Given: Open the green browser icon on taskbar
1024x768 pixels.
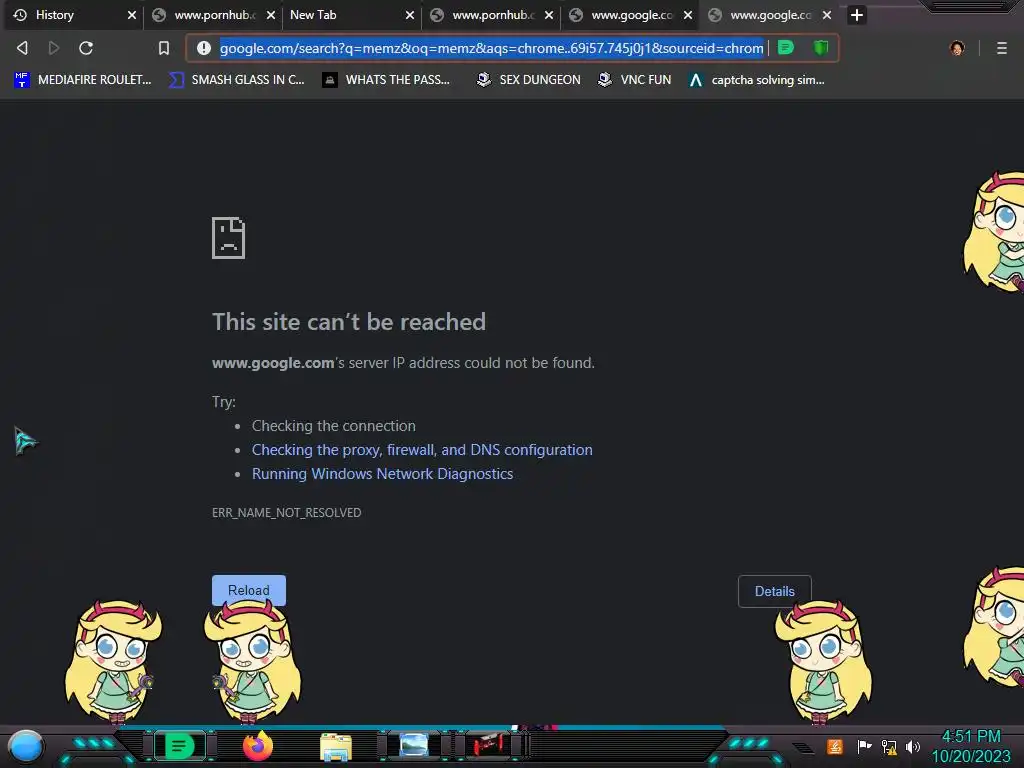Looking at the screenshot, I should (x=179, y=746).
